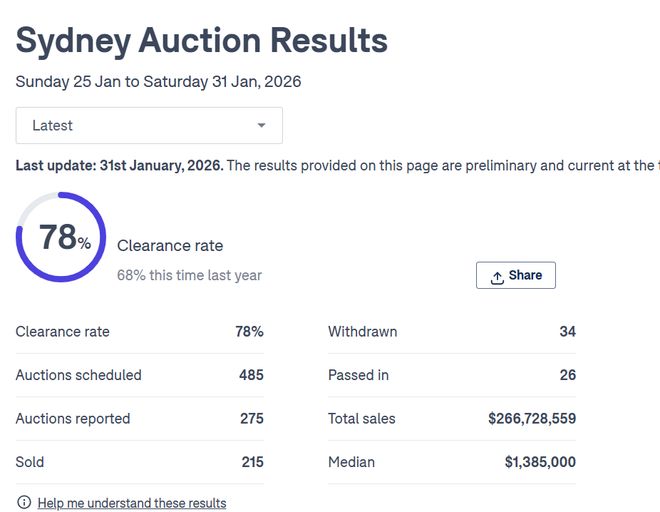Click the info circle icon beside help link
Screen dimensions: 660x512
(24, 502)
